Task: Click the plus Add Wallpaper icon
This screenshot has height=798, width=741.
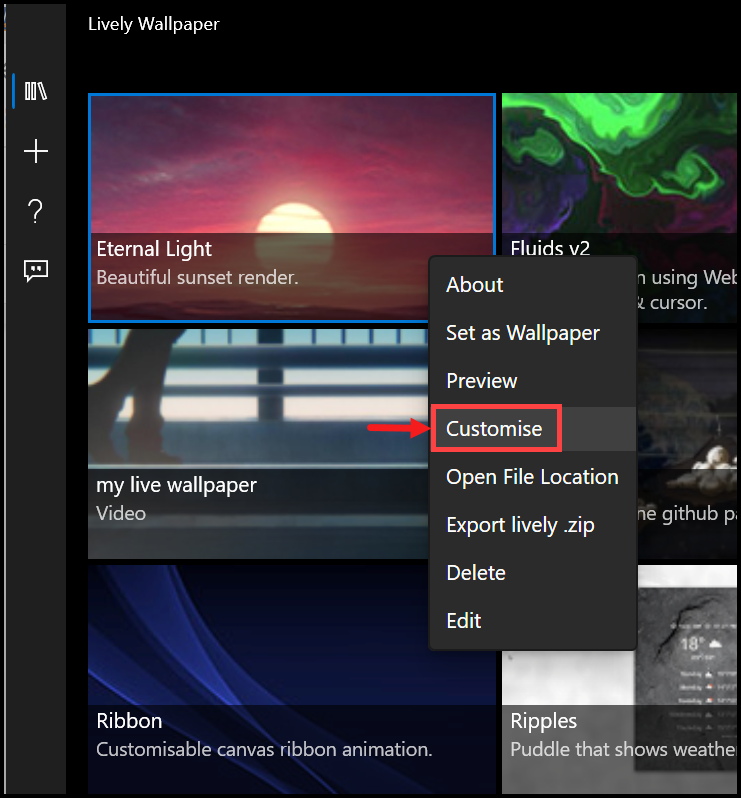Action: (x=36, y=151)
